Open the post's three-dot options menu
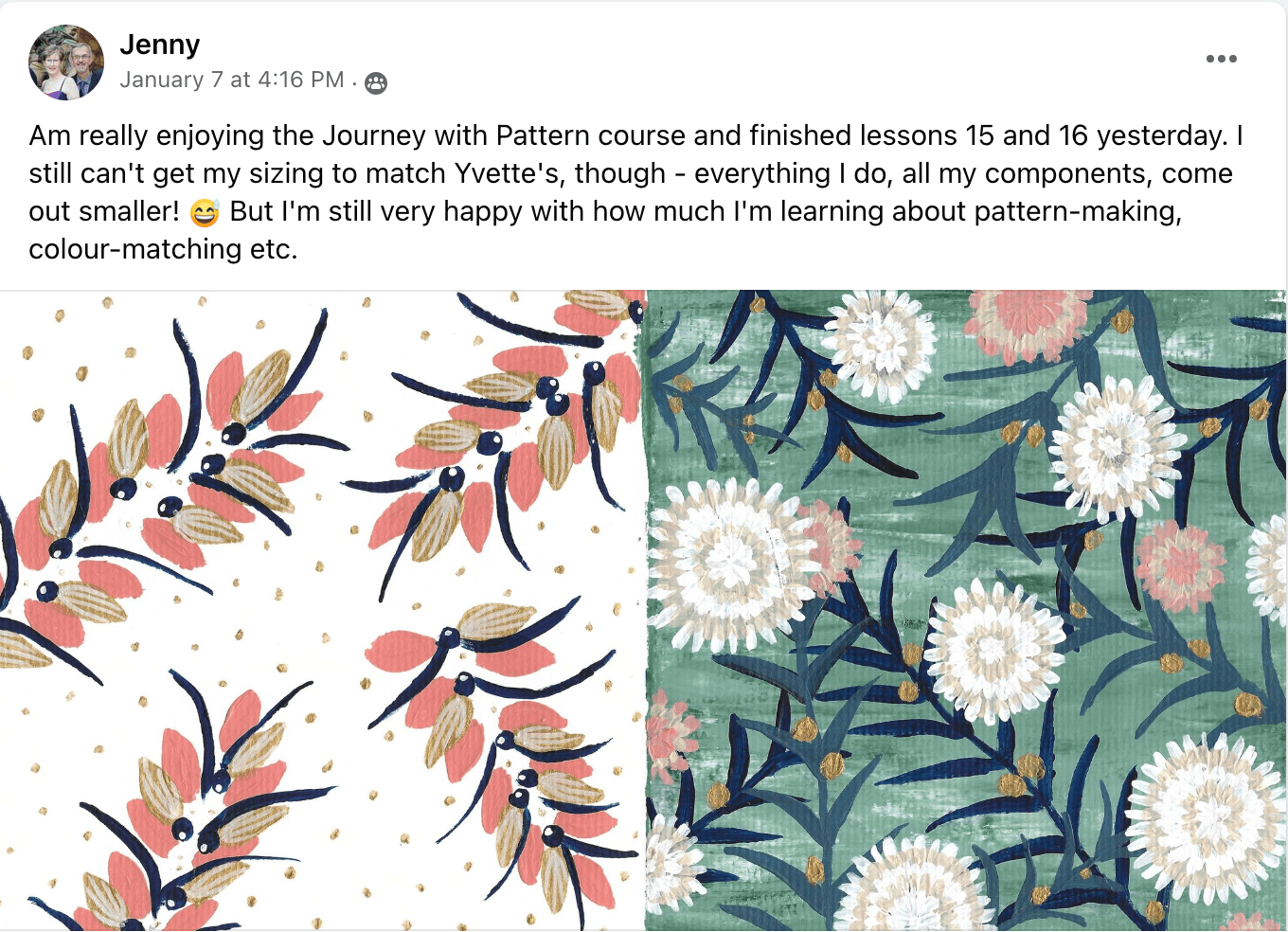Viewport: 1288px width, 932px height. (1221, 59)
